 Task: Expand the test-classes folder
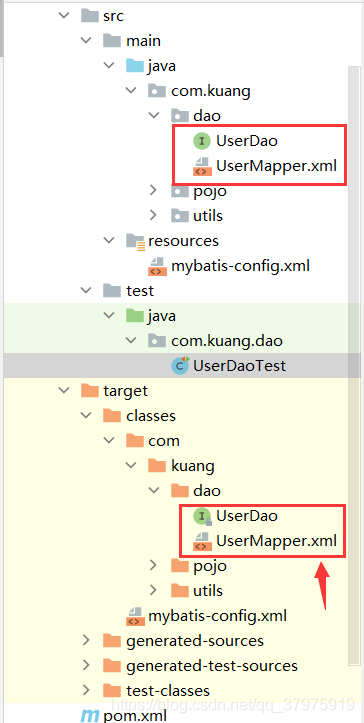pyautogui.click(x=86, y=690)
